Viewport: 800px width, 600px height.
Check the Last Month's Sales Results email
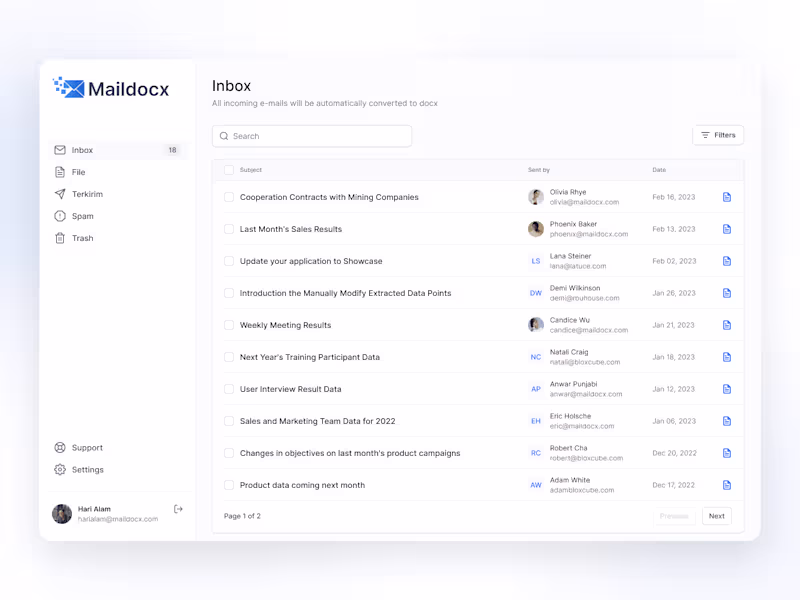click(229, 229)
